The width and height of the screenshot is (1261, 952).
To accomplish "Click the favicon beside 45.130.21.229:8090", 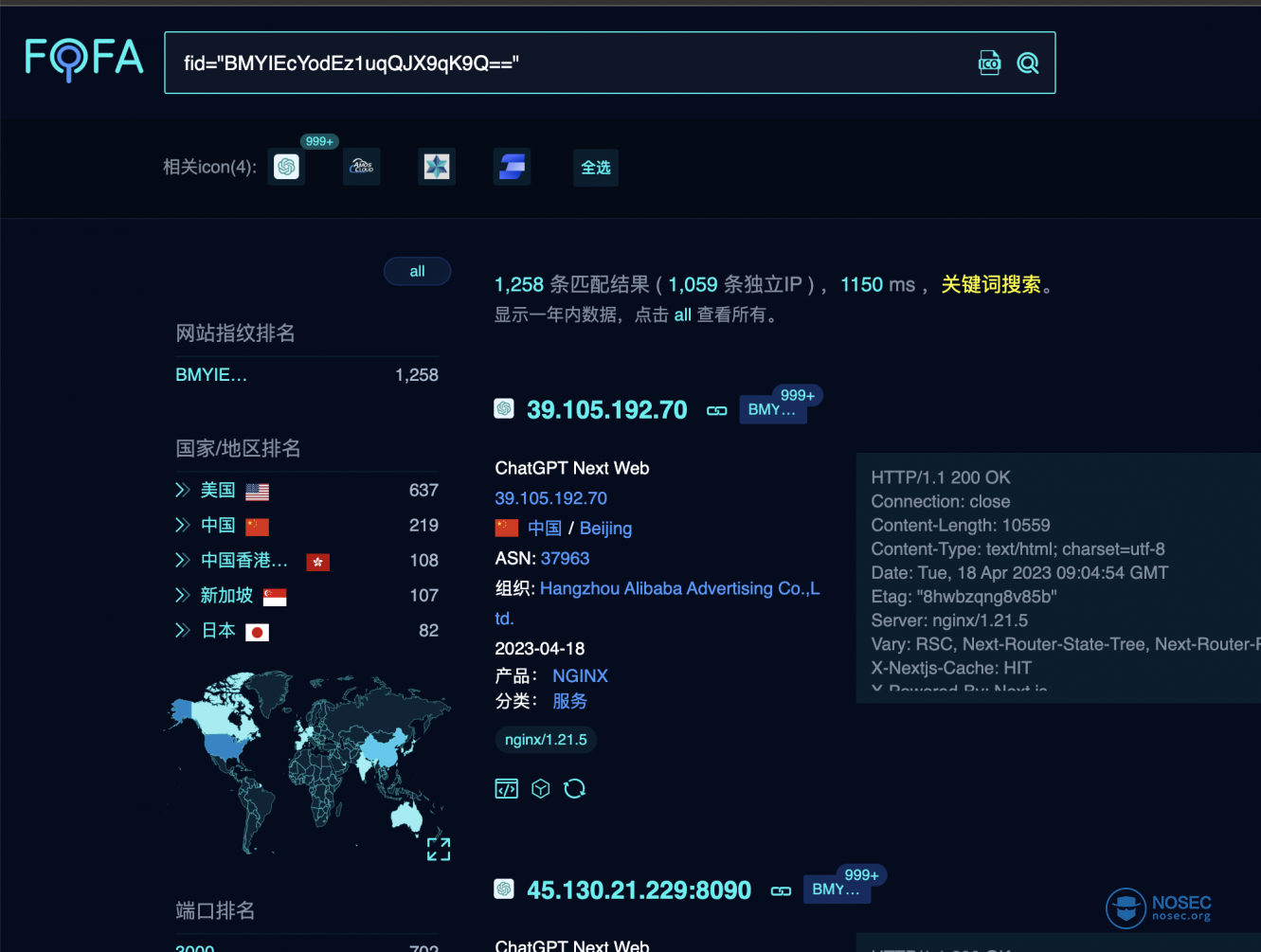I will (x=504, y=889).
